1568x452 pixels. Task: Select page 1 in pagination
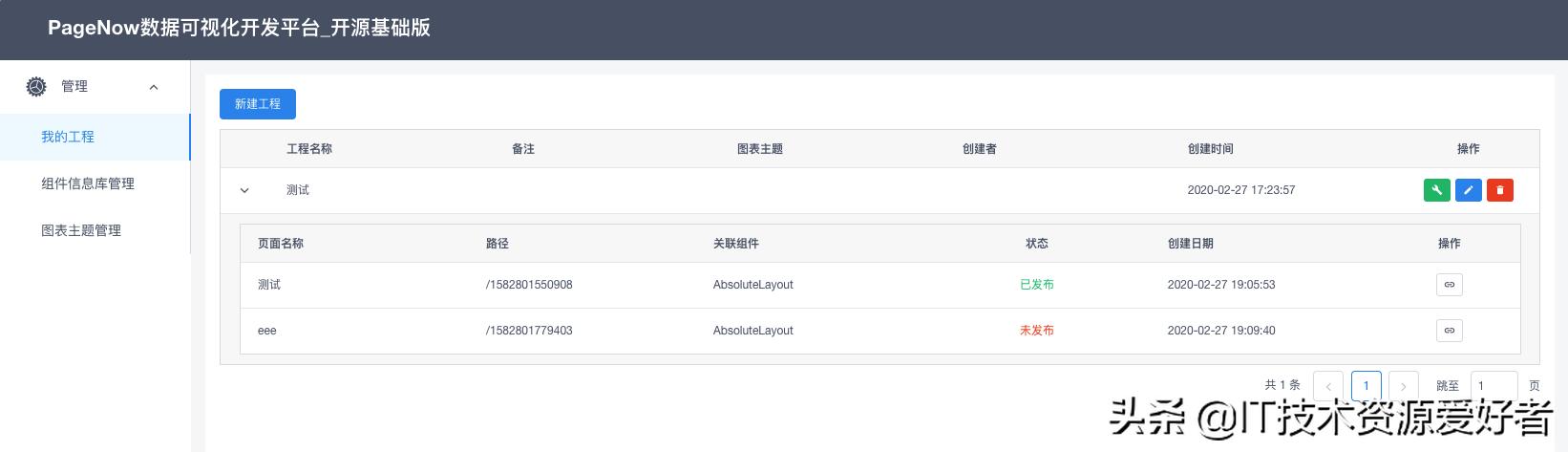tap(1366, 386)
